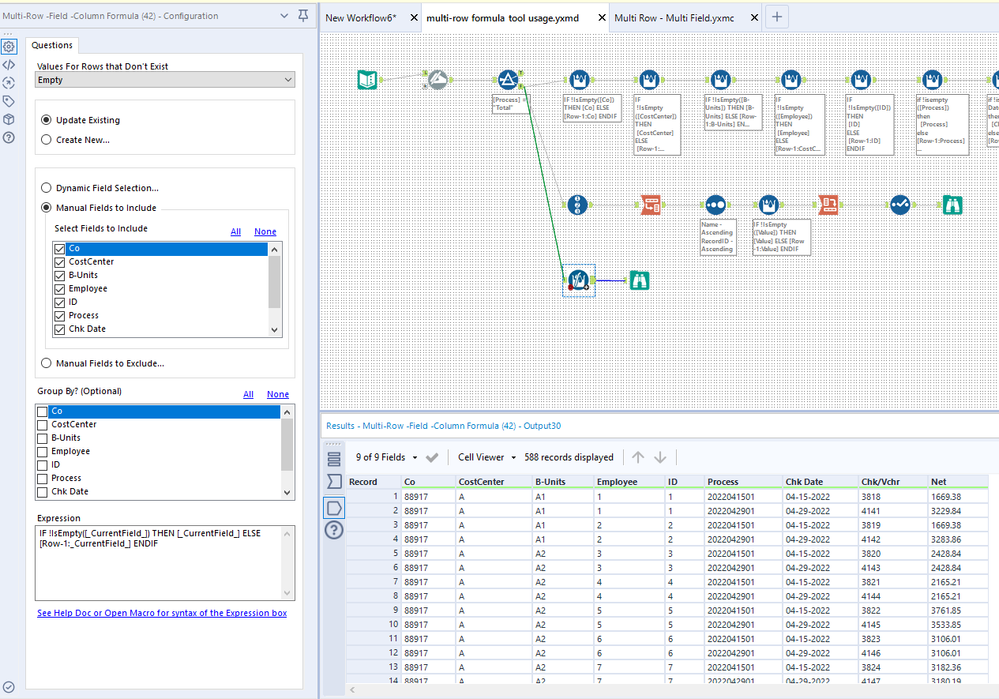Go to the previous record with up arrow

[638, 457]
